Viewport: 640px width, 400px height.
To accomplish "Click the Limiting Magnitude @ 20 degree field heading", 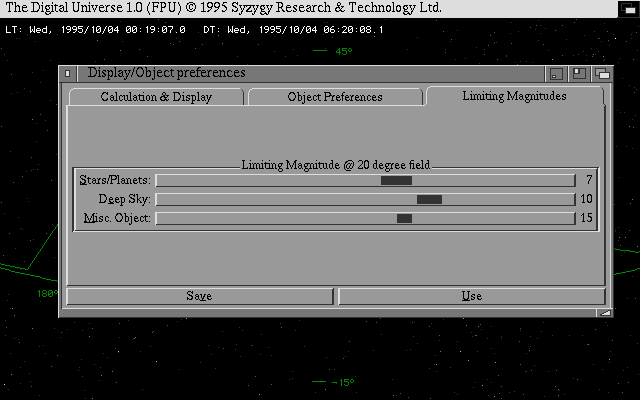I will pyautogui.click(x=336, y=165).
